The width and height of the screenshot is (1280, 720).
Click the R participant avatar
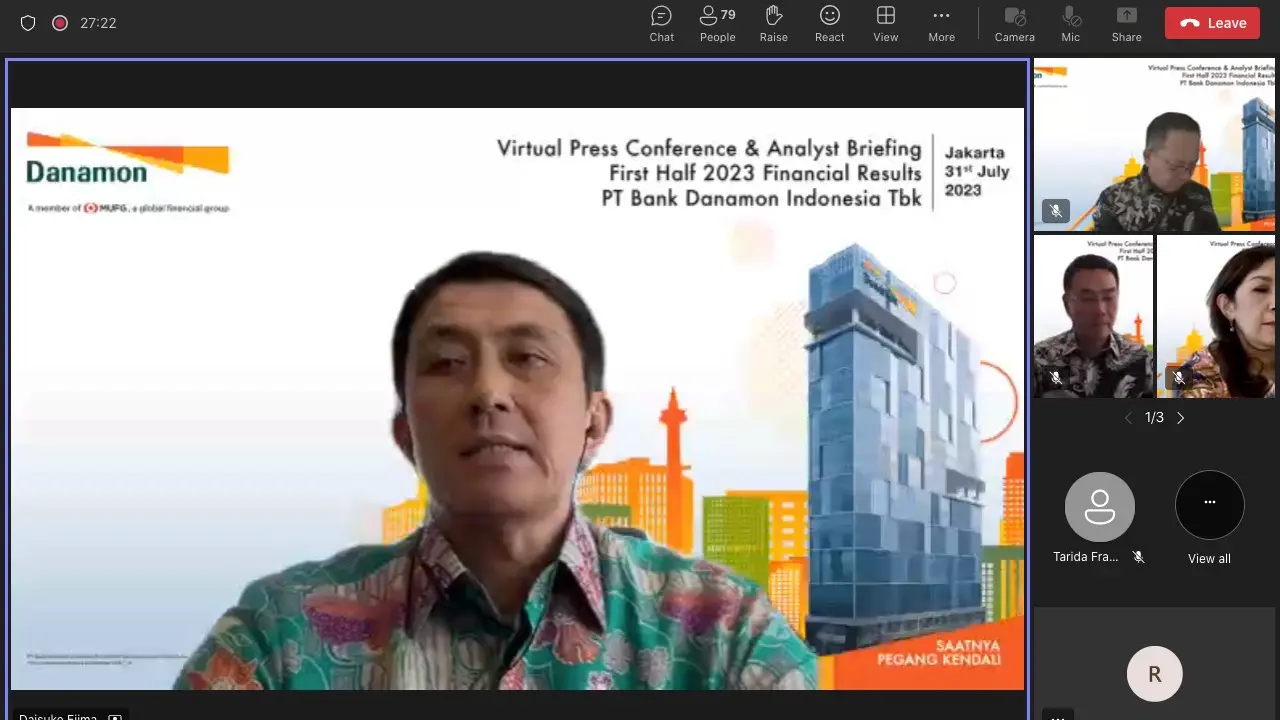(1154, 674)
